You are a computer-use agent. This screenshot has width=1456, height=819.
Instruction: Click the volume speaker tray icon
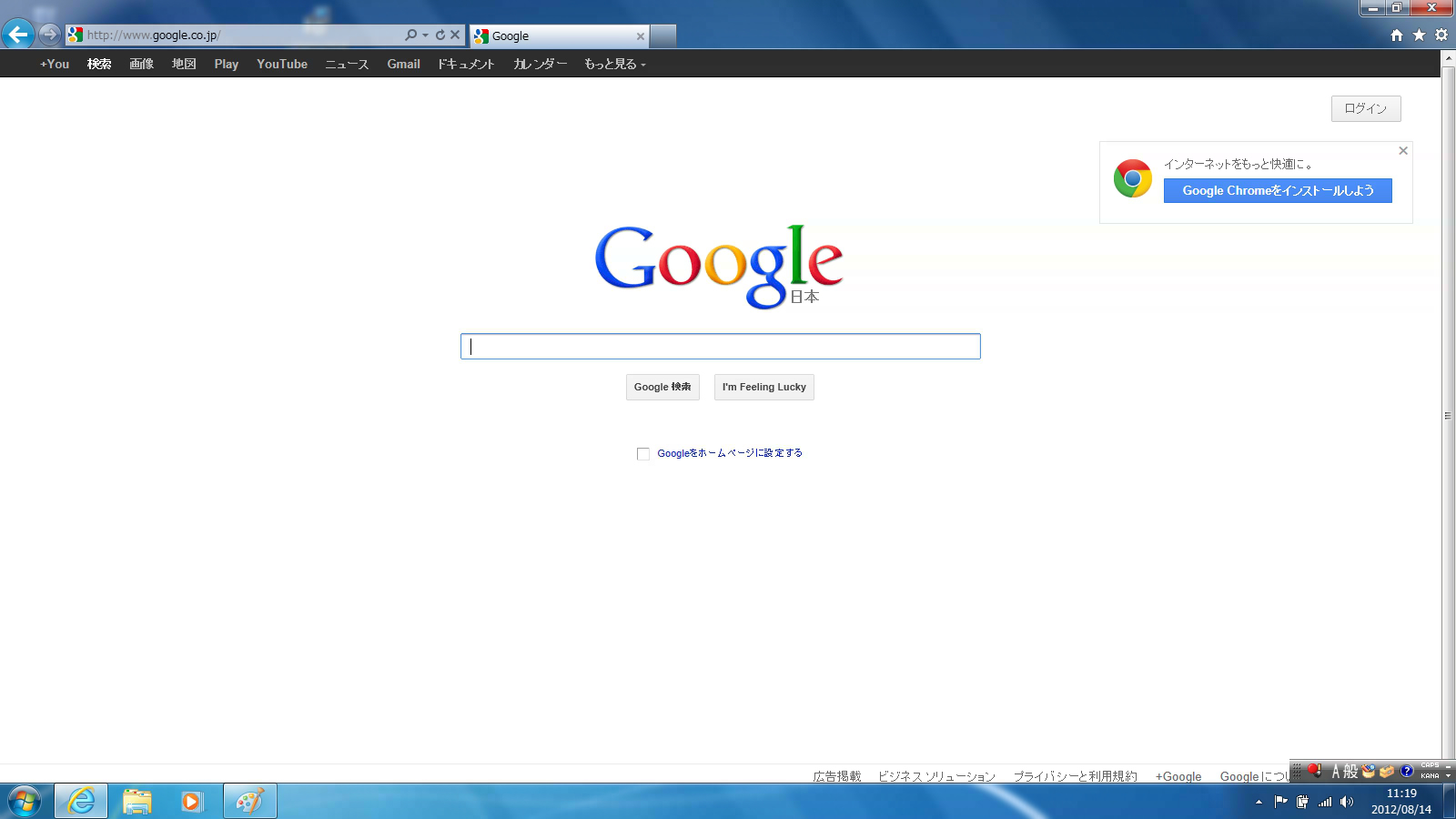coord(1347,802)
